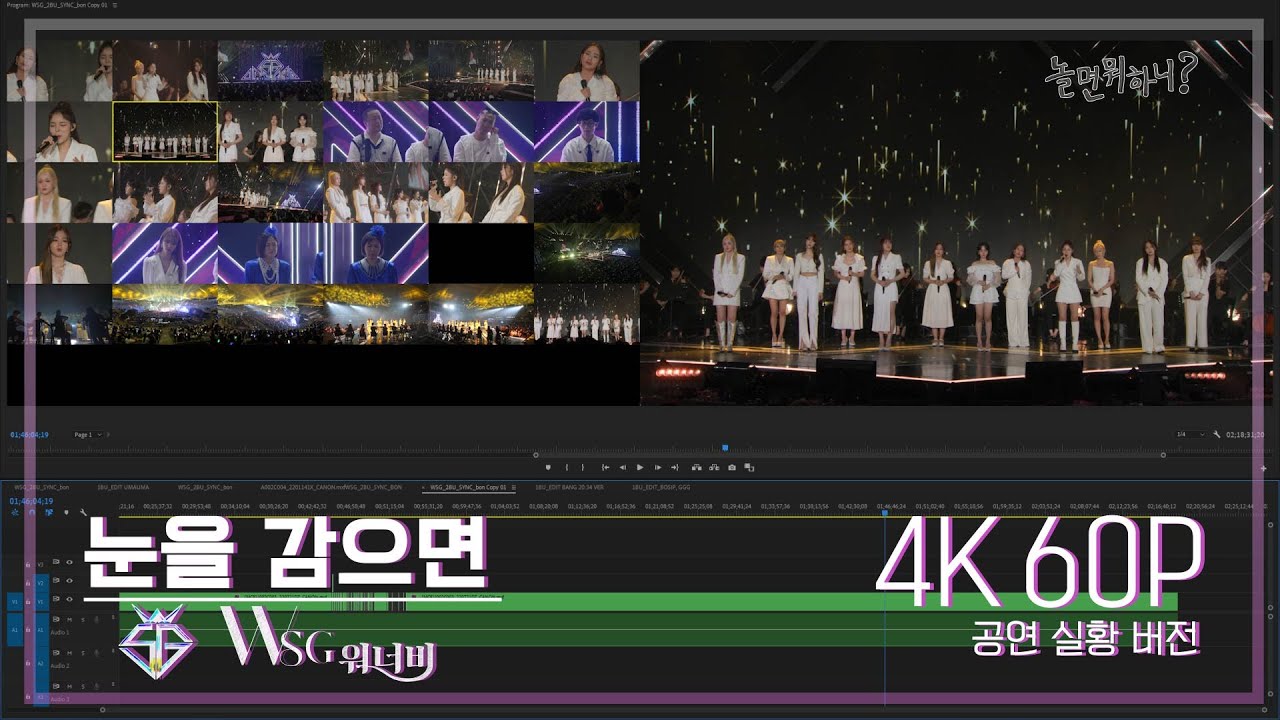Toggle the multi-camera view button
The width and height of the screenshot is (1280, 720).
749,467
